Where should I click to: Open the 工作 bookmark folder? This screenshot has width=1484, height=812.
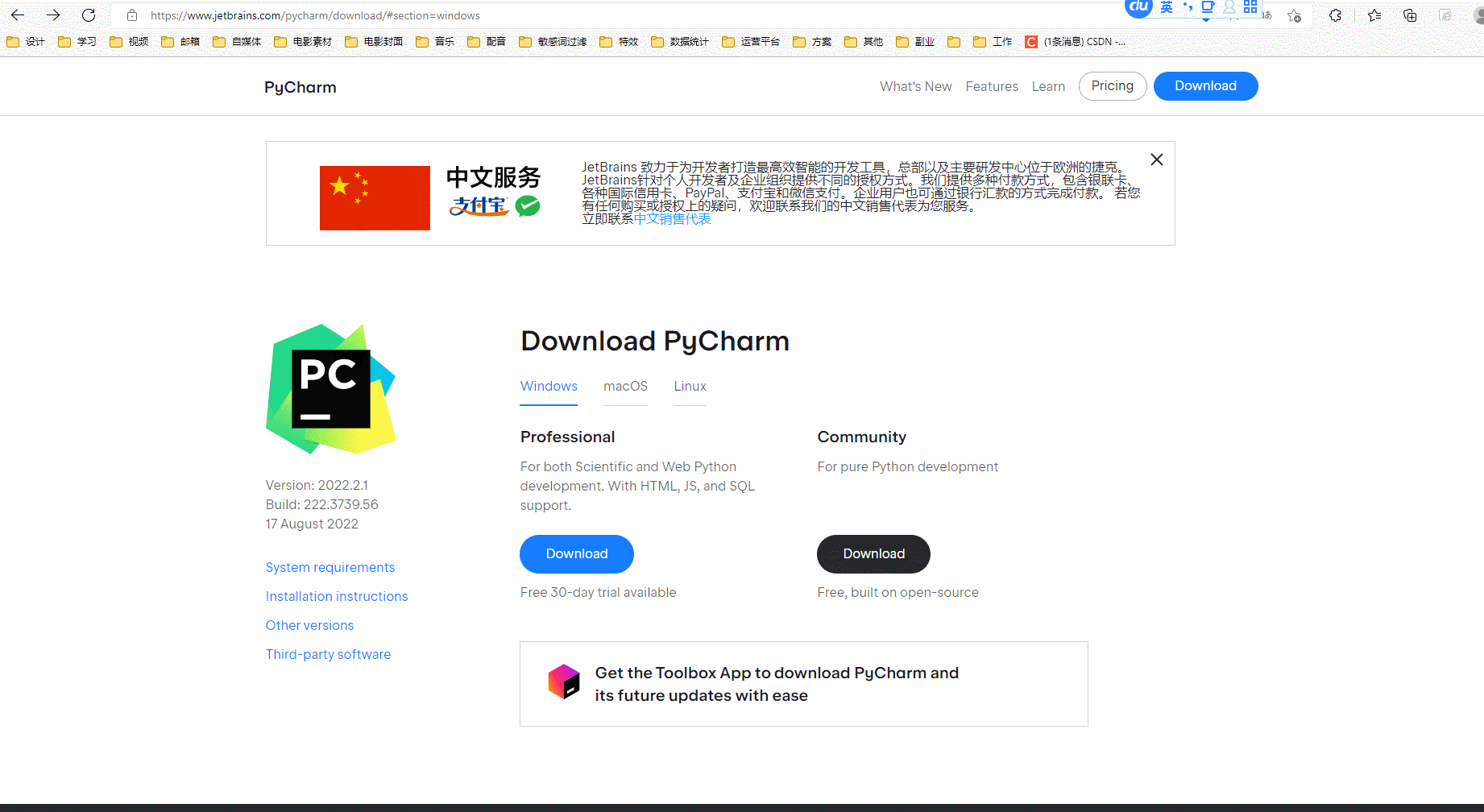click(993, 42)
